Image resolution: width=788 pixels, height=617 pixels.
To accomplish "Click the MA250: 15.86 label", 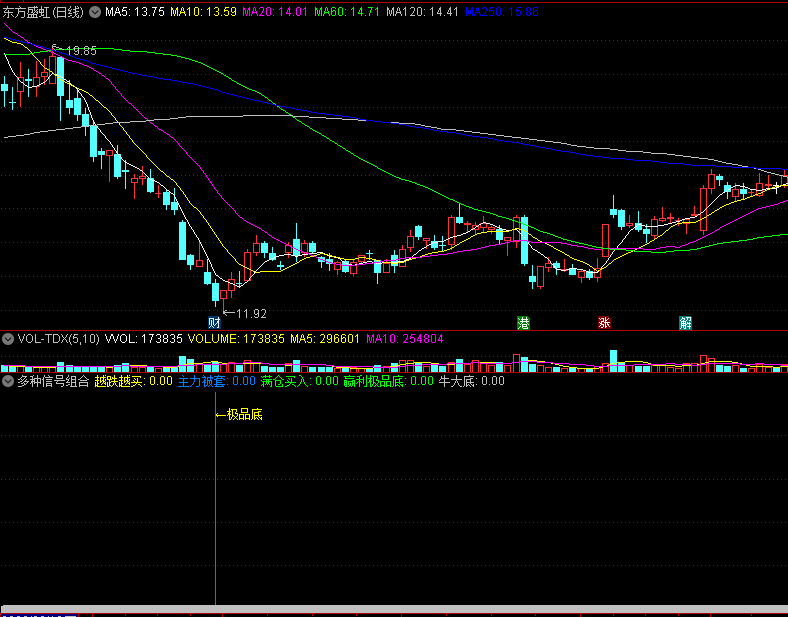I will [x=502, y=12].
